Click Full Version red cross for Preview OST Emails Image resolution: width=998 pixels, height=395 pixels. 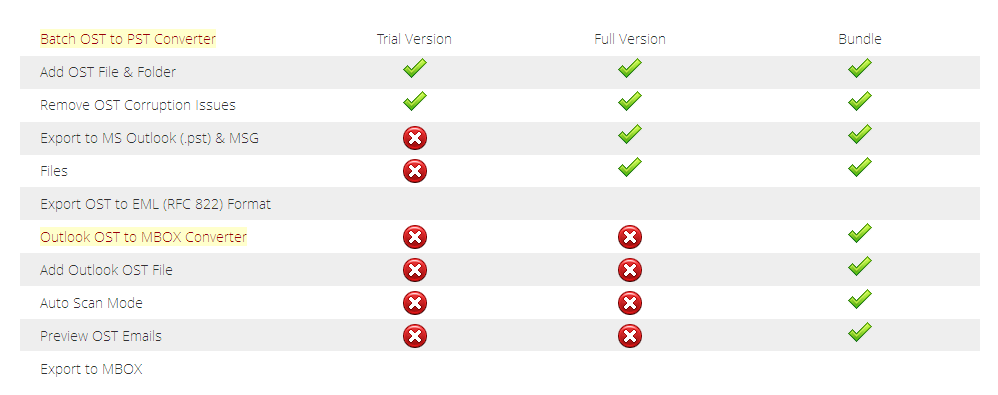click(x=629, y=336)
